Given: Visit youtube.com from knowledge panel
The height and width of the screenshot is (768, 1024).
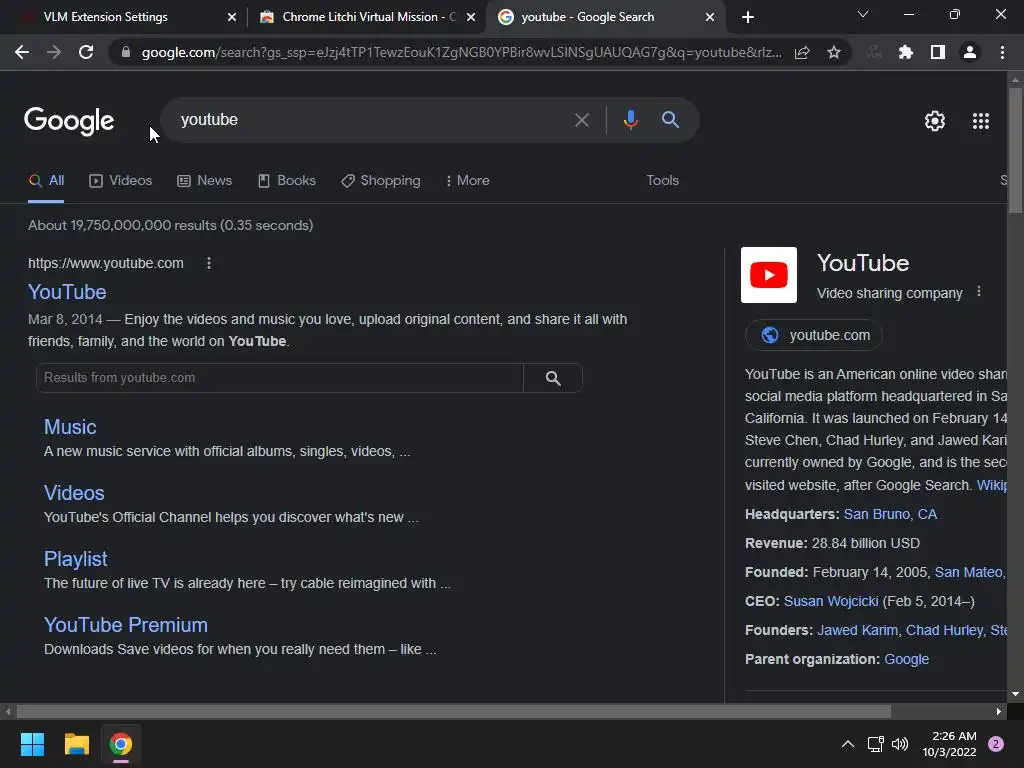Looking at the screenshot, I should coord(814,335).
